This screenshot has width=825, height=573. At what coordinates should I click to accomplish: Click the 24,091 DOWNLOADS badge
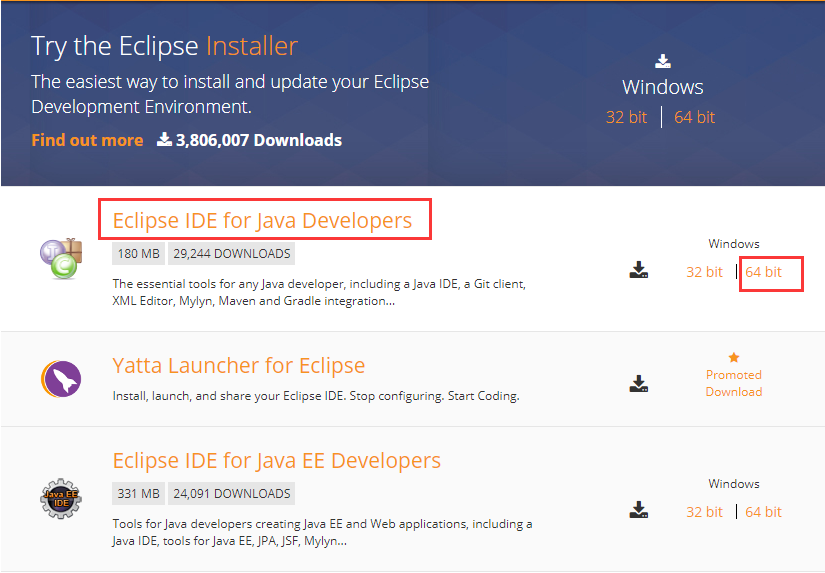coord(232,494)
